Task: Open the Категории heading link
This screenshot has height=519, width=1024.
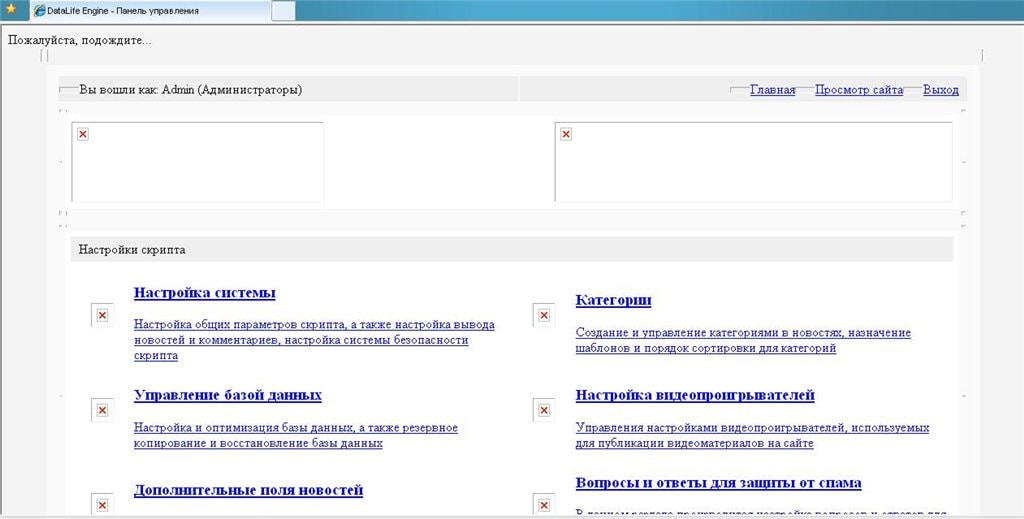Action: (x=613, y=300)
